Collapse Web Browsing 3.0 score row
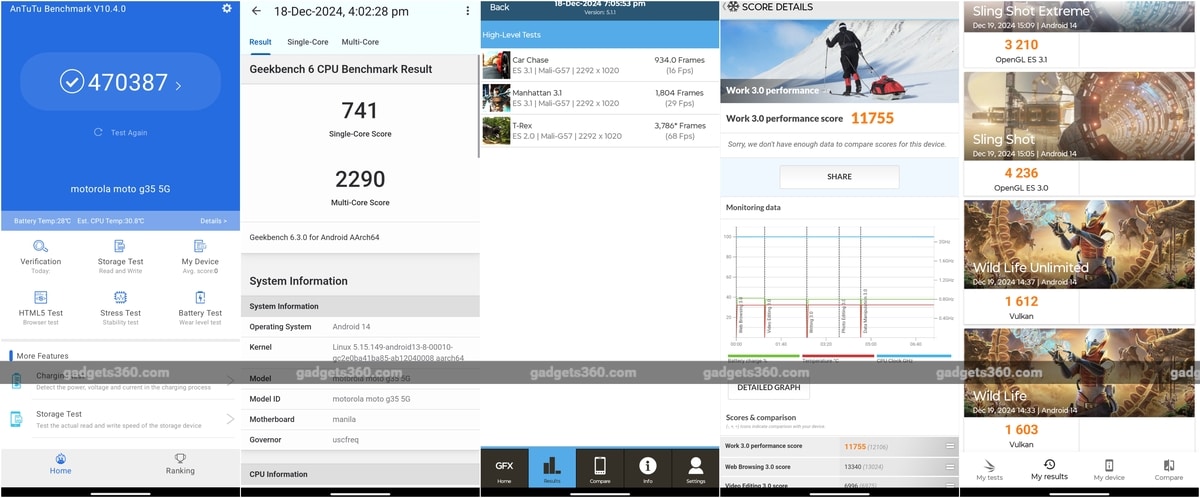The height and width of the screenshot is (498, 1200). point(950,465)
